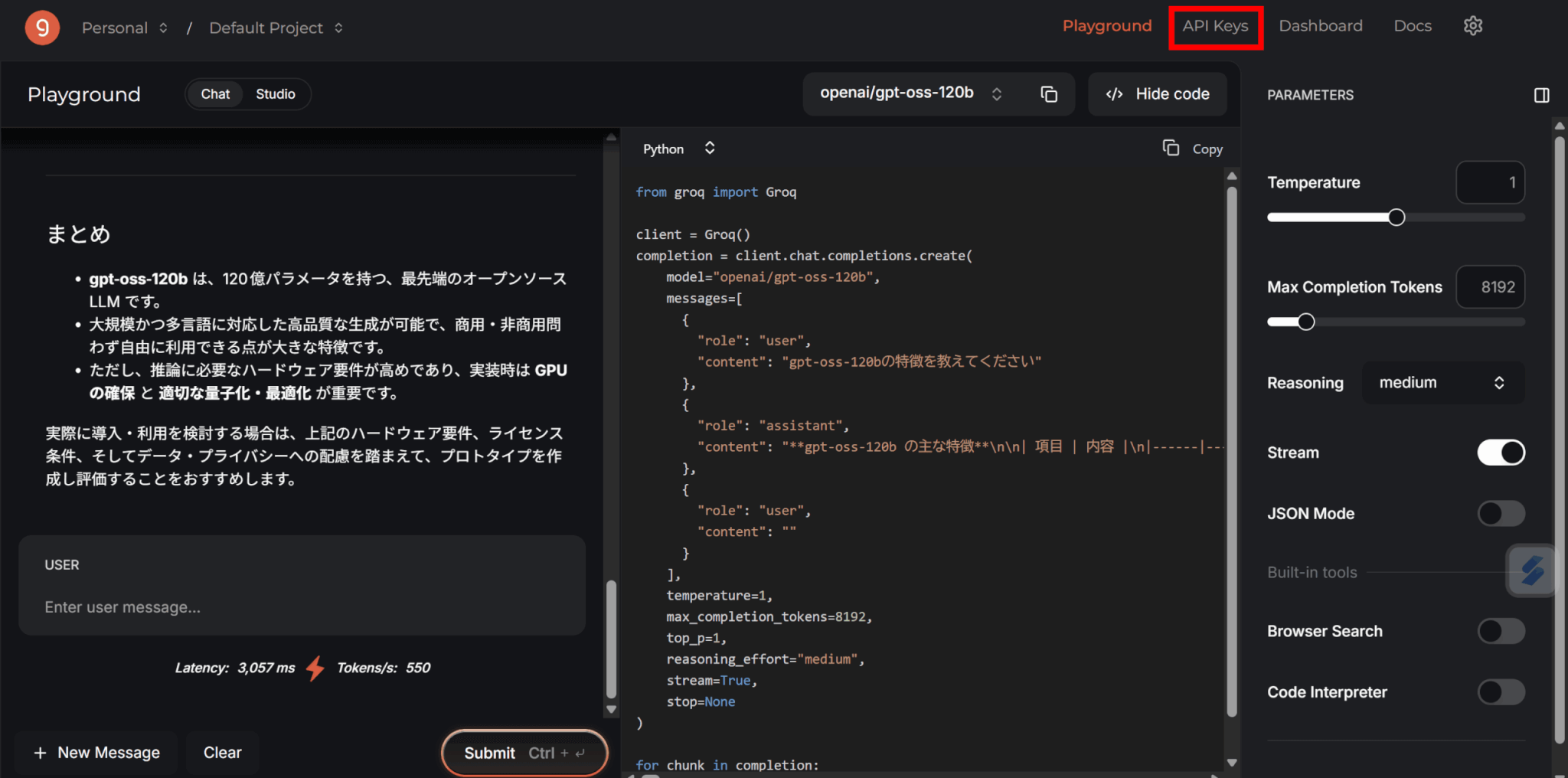Click the Hide code button
The width and height of the screenshot is (1568, 778).
pyautogui.click(x=1158, y=94)
